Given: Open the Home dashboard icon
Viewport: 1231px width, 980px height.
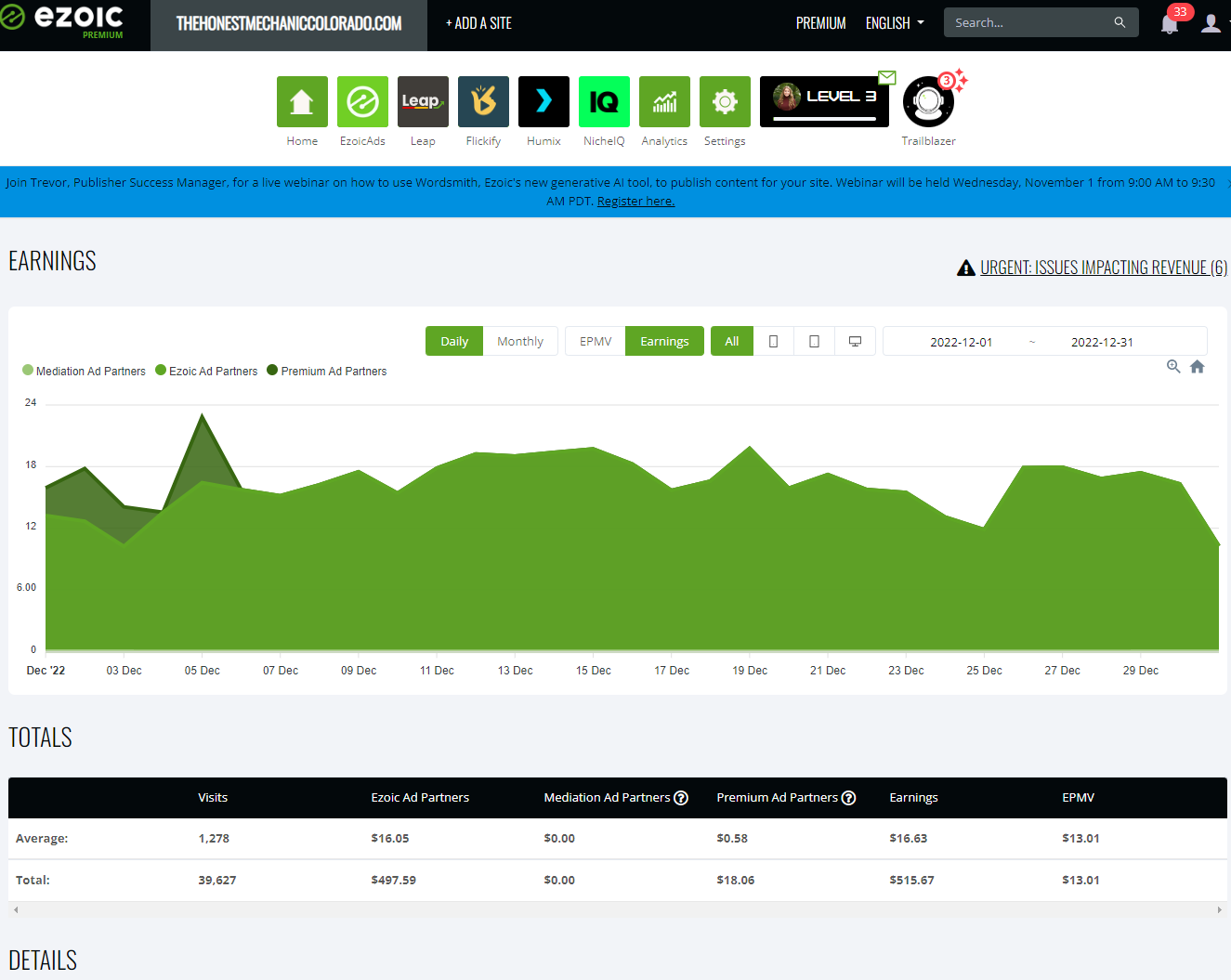Looking at the screenshot, I should 302,101.
